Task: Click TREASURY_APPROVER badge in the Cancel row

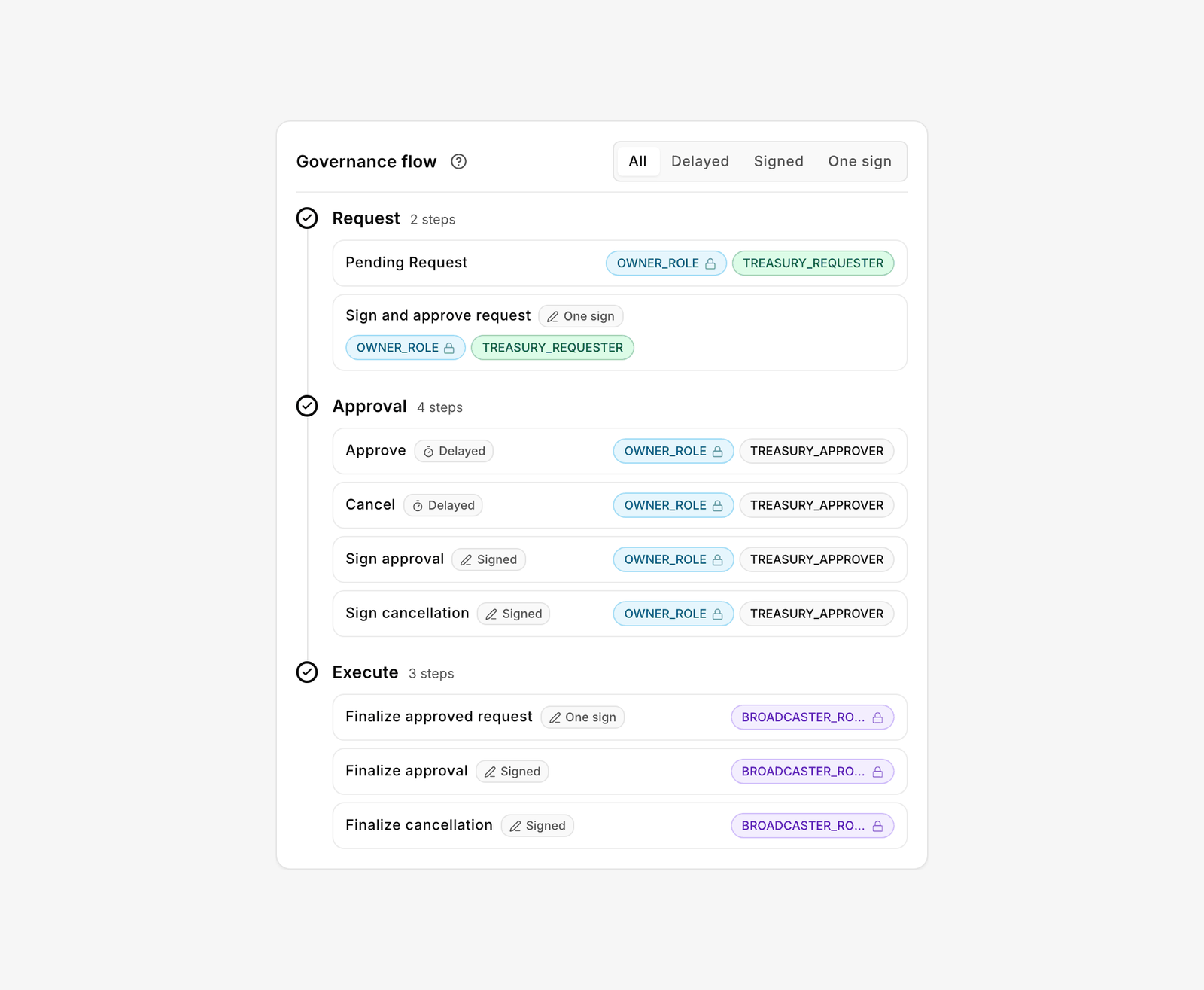Action: point(816,505)
